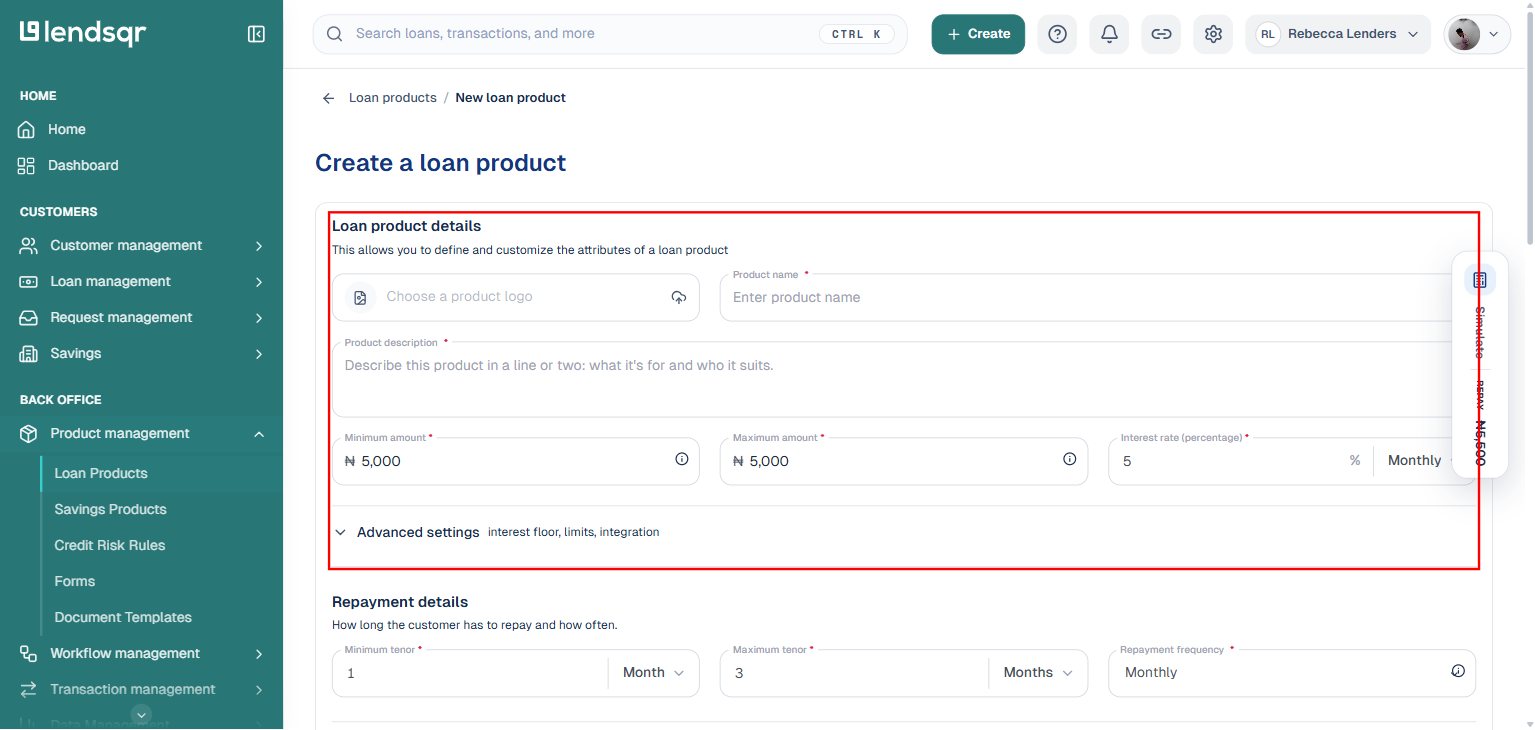Click the user profile photo
Viewport: 1535px width, 730px height.
point(1464,34)
